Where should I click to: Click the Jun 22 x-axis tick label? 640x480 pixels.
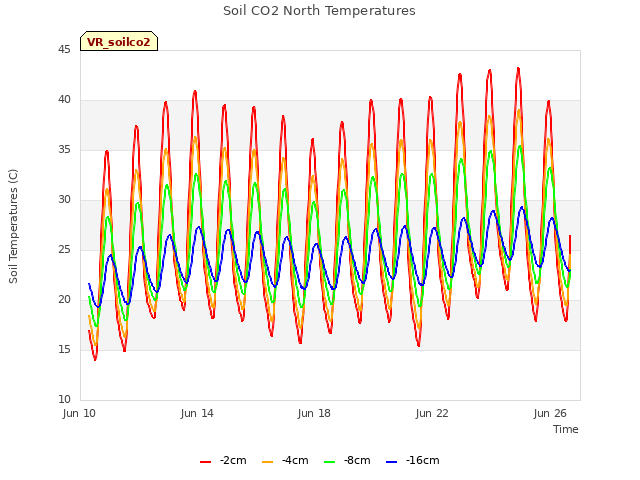coord(432,413)
